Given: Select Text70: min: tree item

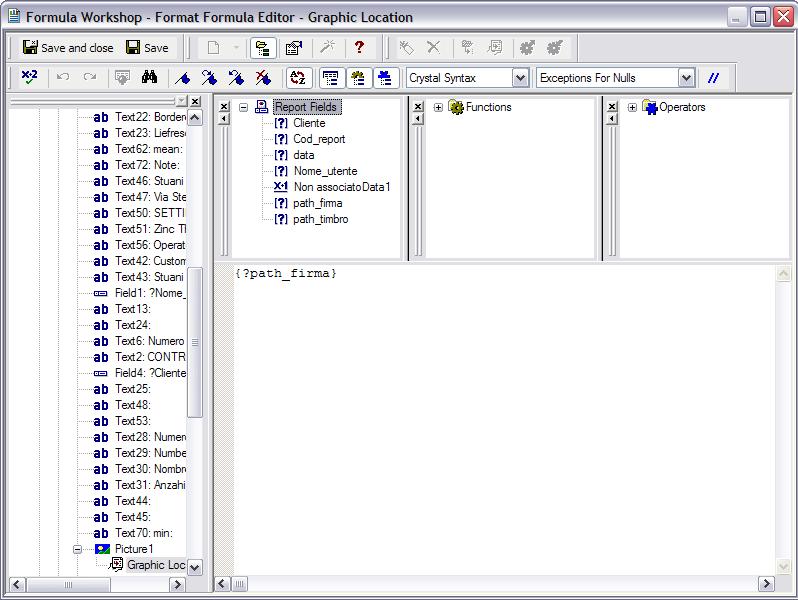Looking at the screenshot, I should tap(144, 533).
